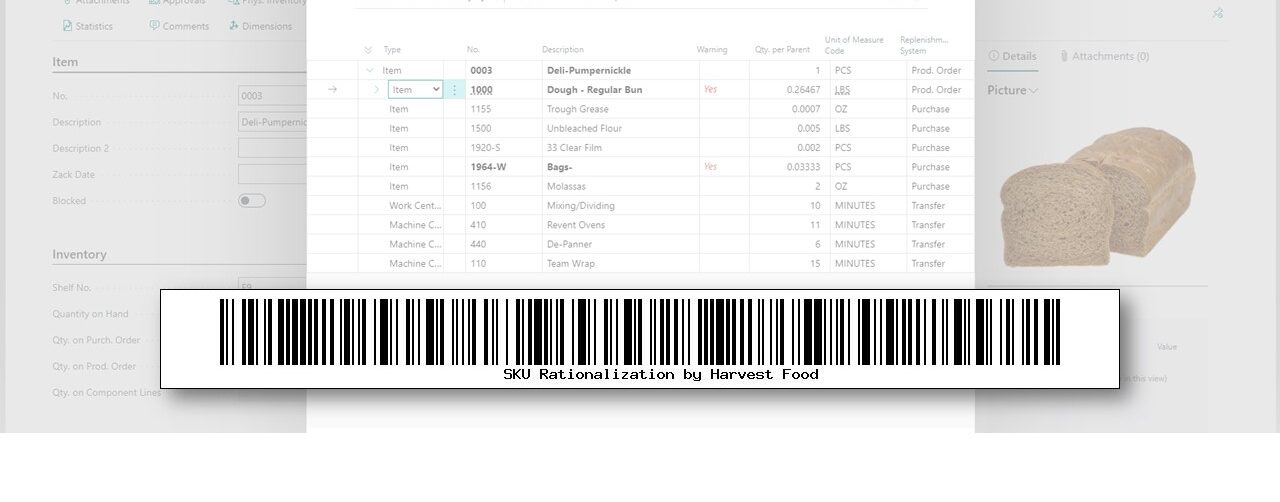This screenshot has height=502, width=1280.
Task: Toggle the Blocked switch on item card
Action: (252, 201)
